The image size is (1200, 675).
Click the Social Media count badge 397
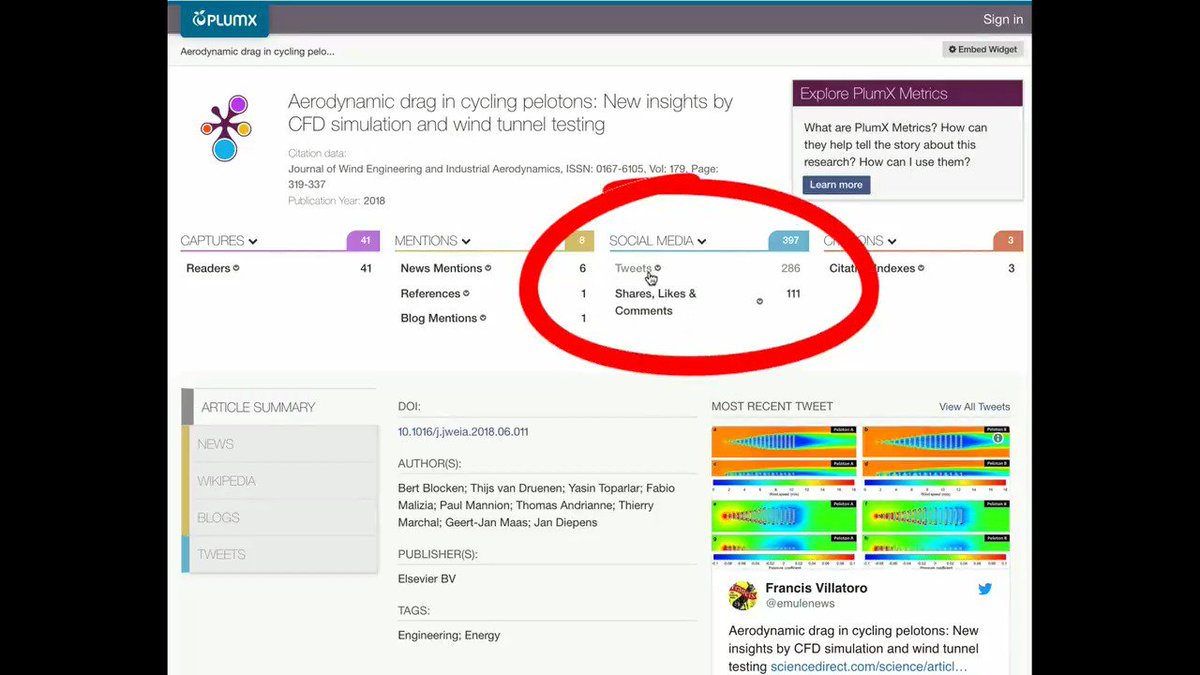pos(789,240)
